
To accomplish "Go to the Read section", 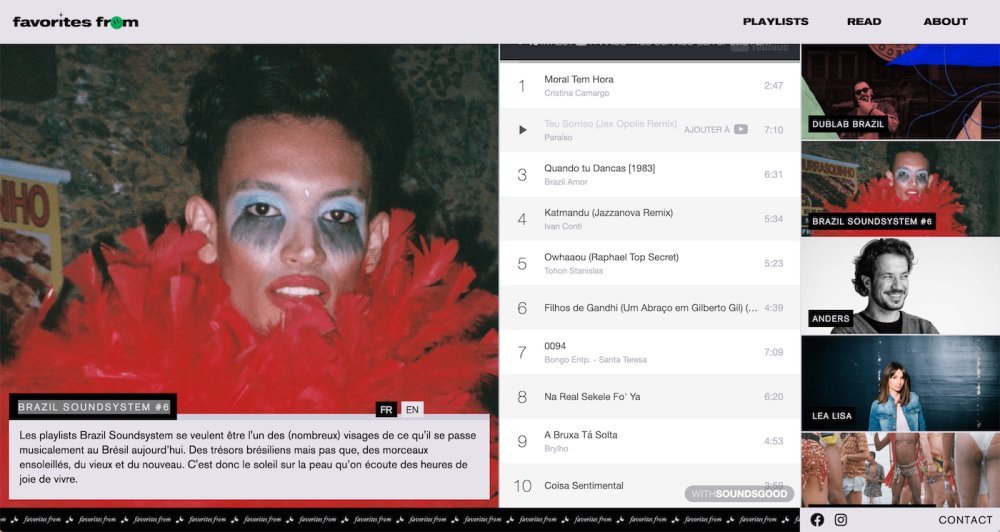I will coord(864,21).
